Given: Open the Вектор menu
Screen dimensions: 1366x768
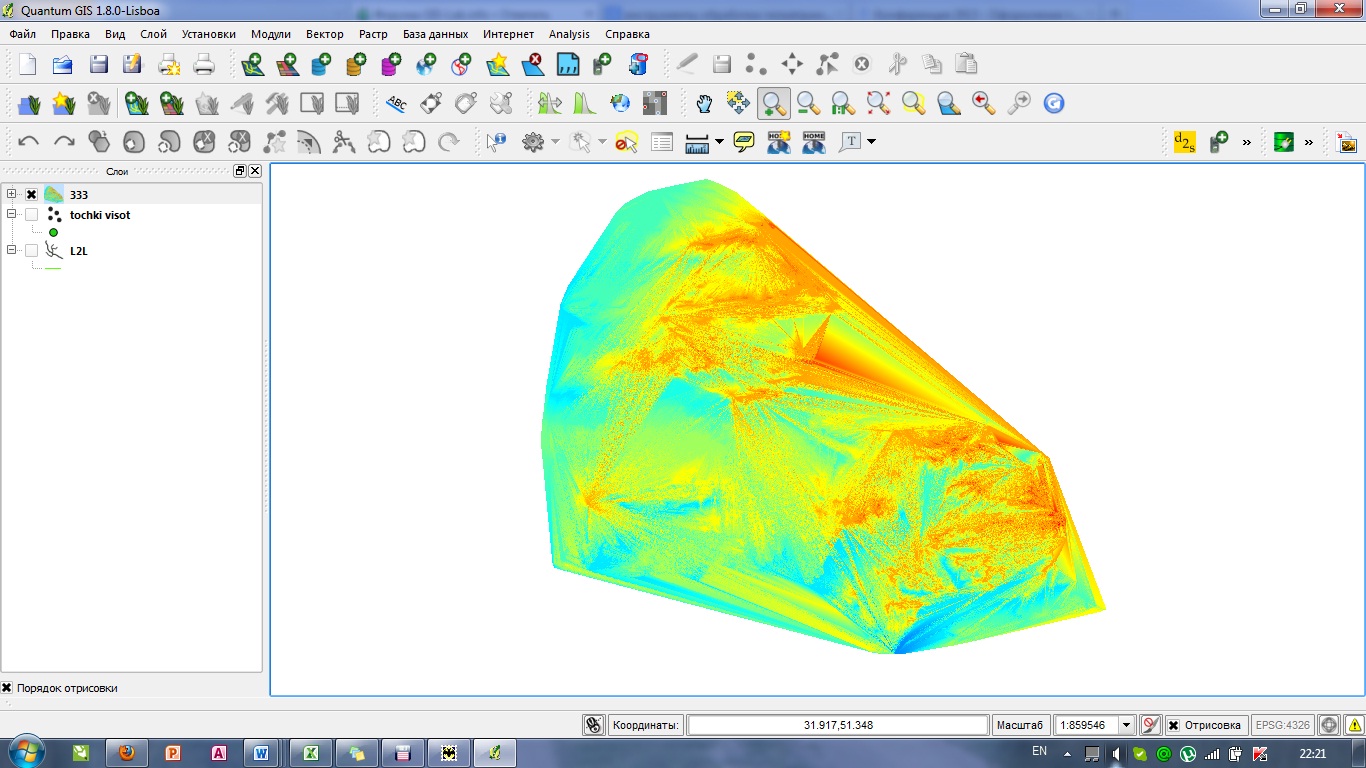Looking at the screenshot, I should tap(324, 34).
